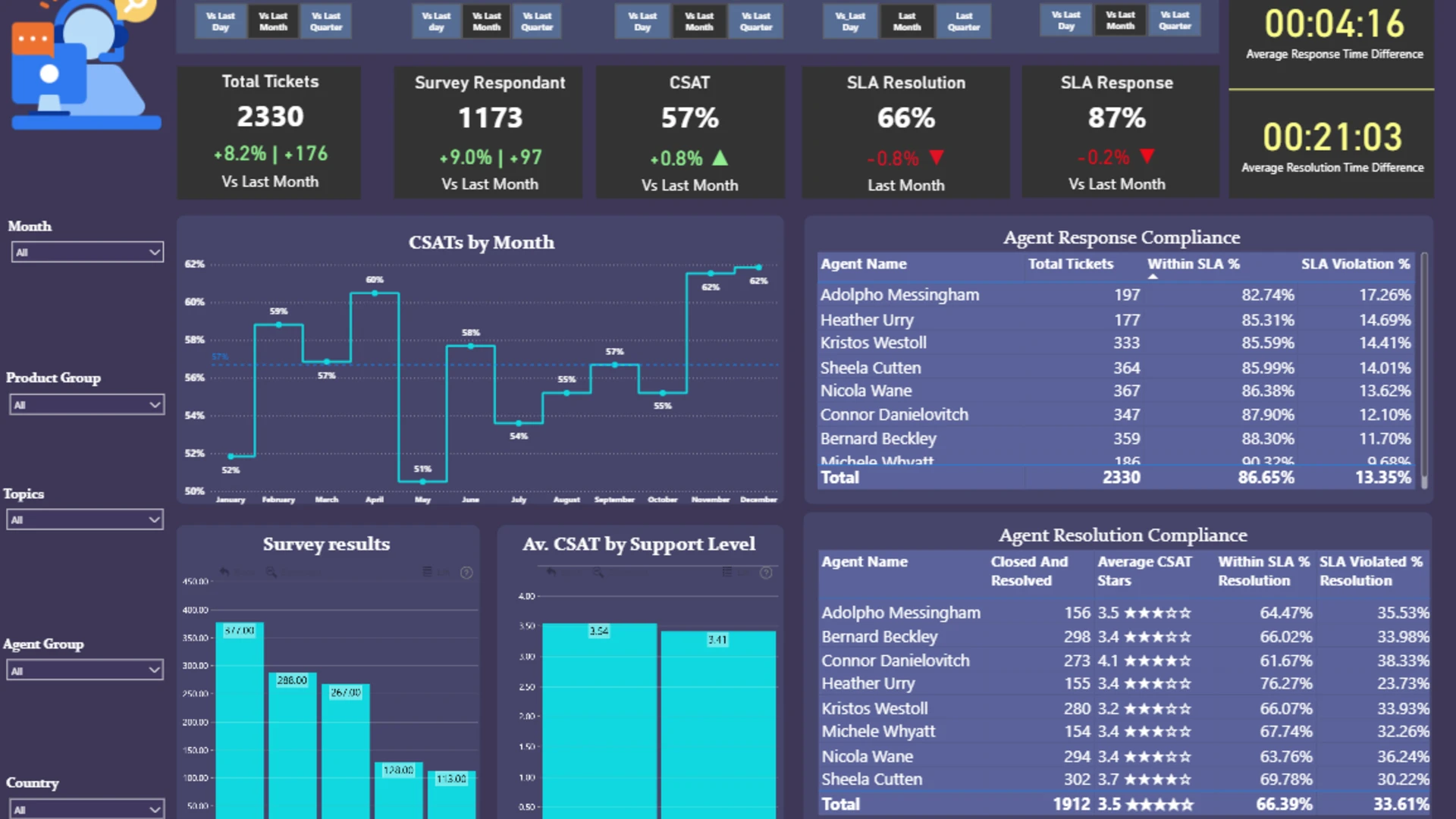This screenshot has width=1456, height=819.
Task: Click the back arrow in Av. CSAT chart toolbar
Action: tap(551, 572)
